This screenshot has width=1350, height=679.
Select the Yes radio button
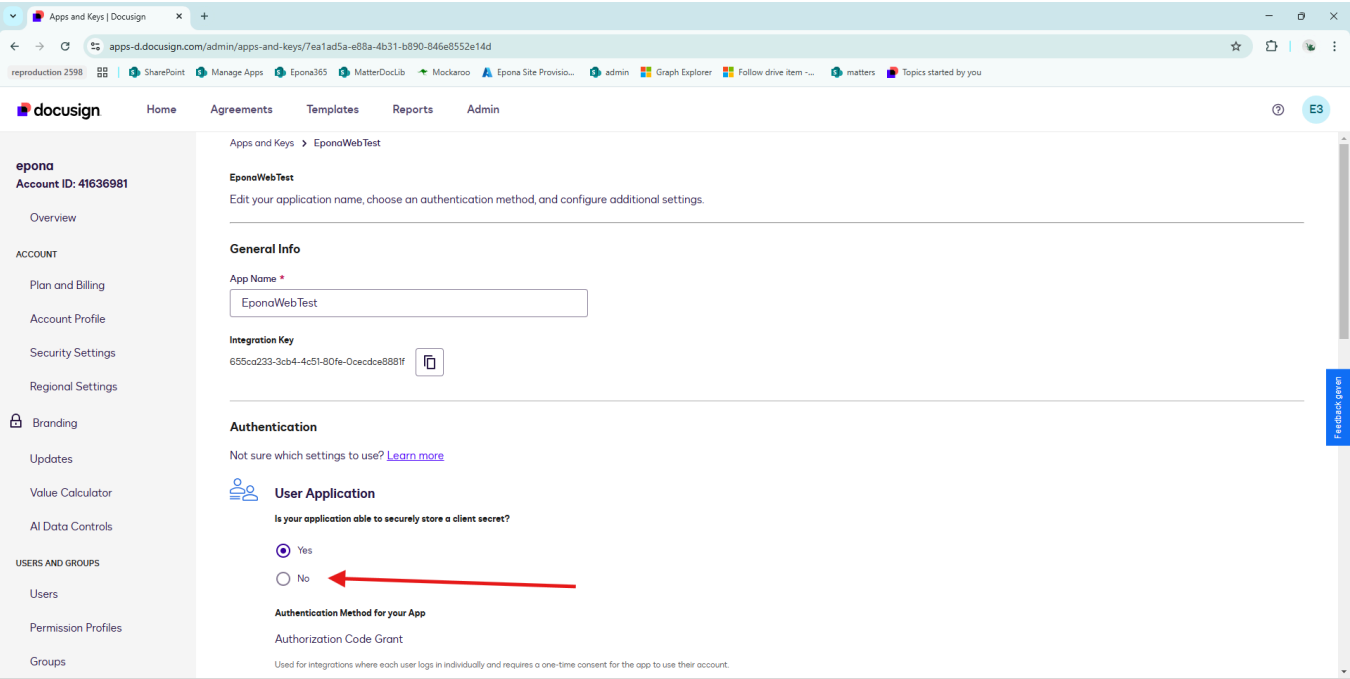pyautogui.click(x=283, y=550)
